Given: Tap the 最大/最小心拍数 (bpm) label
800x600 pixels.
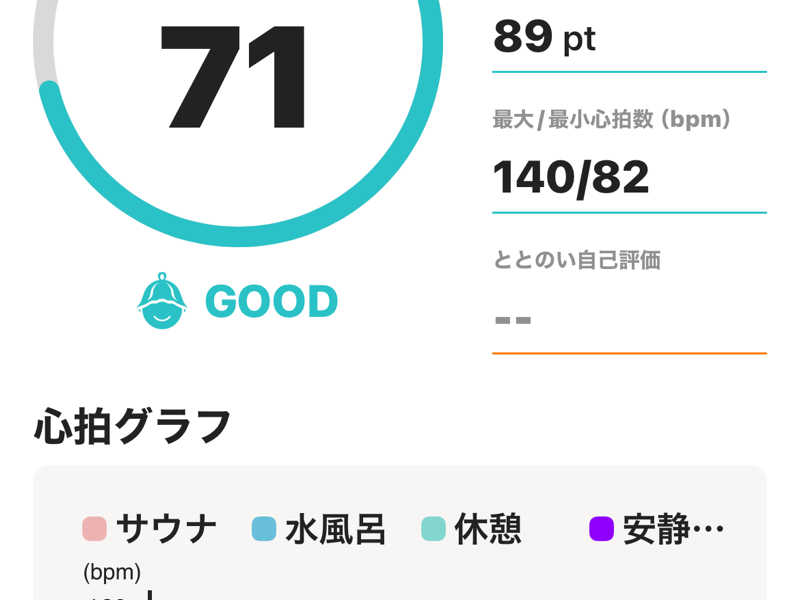Looking at the screenshot, I should 612,119.
